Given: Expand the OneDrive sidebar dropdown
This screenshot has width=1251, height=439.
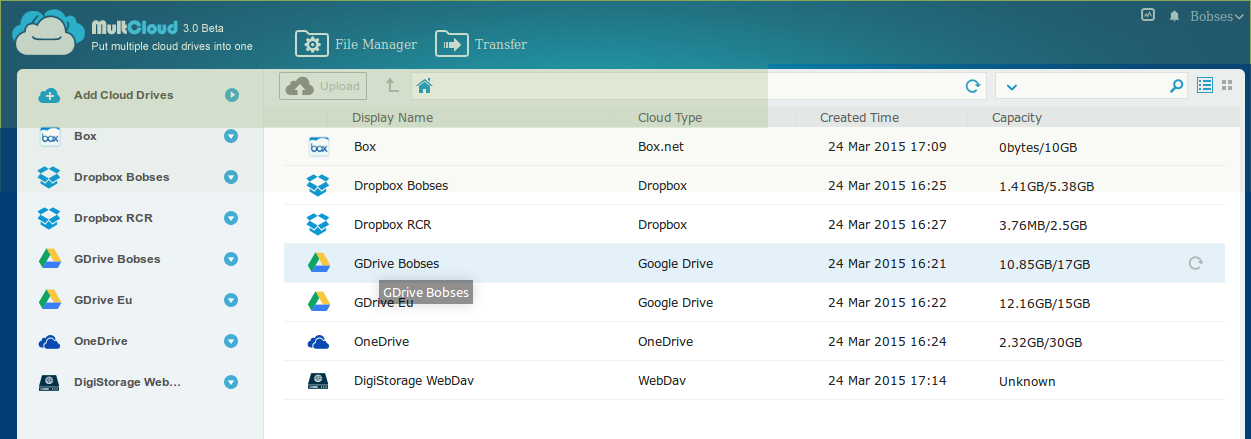Looking at the screenshot, I should (x=231, y=341).
